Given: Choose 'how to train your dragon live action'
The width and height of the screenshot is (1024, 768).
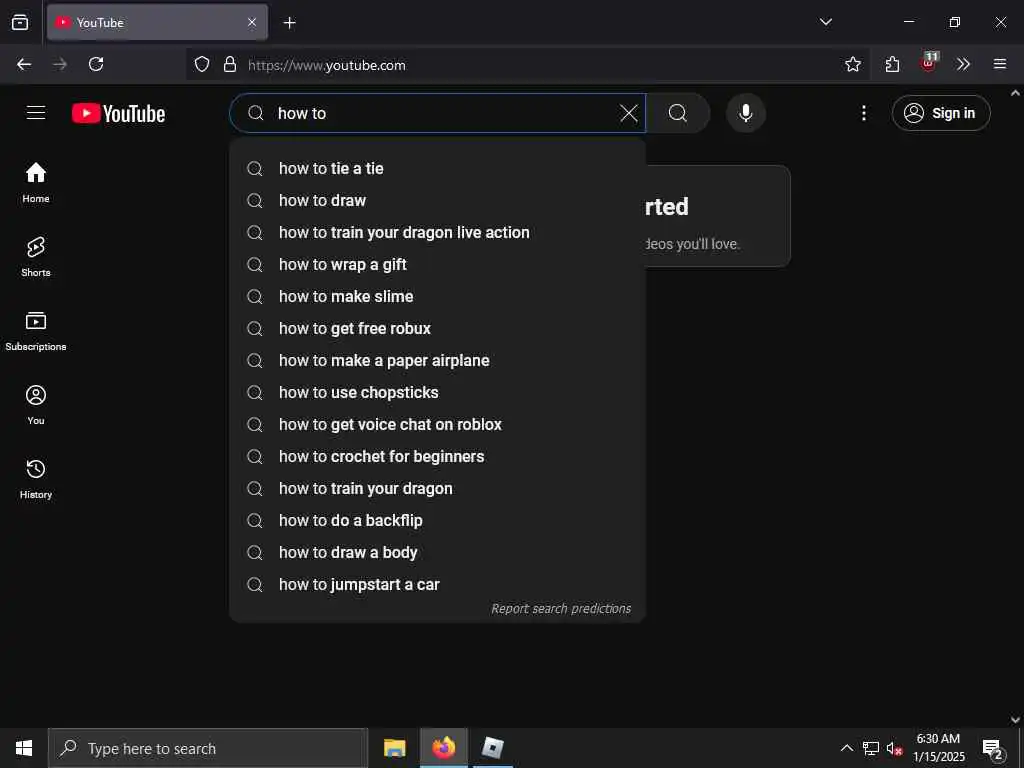Looking at the screenshot, I should pyautogui.click(x=438, y=232).
